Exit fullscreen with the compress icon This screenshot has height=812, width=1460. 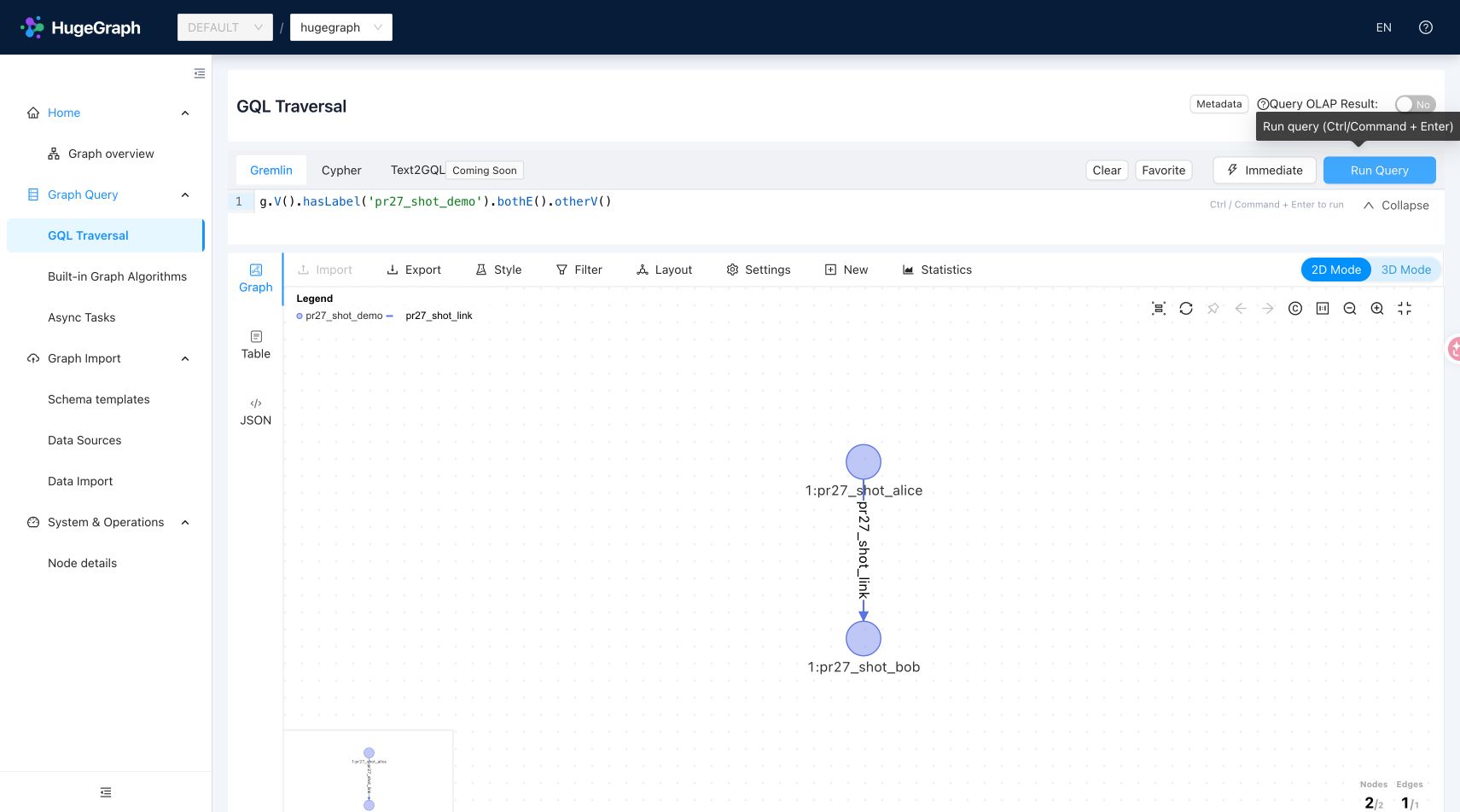click(1405, 309)
